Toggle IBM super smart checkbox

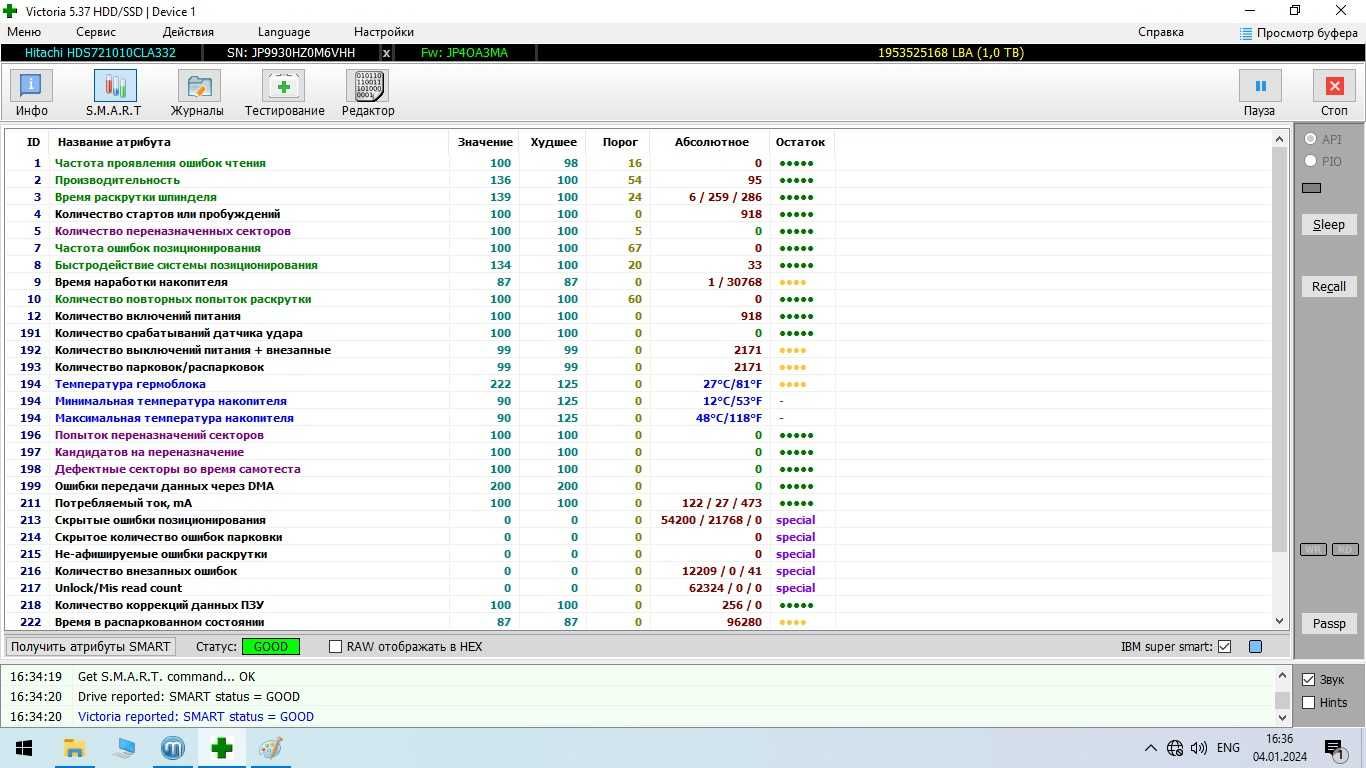(1224, 647)
